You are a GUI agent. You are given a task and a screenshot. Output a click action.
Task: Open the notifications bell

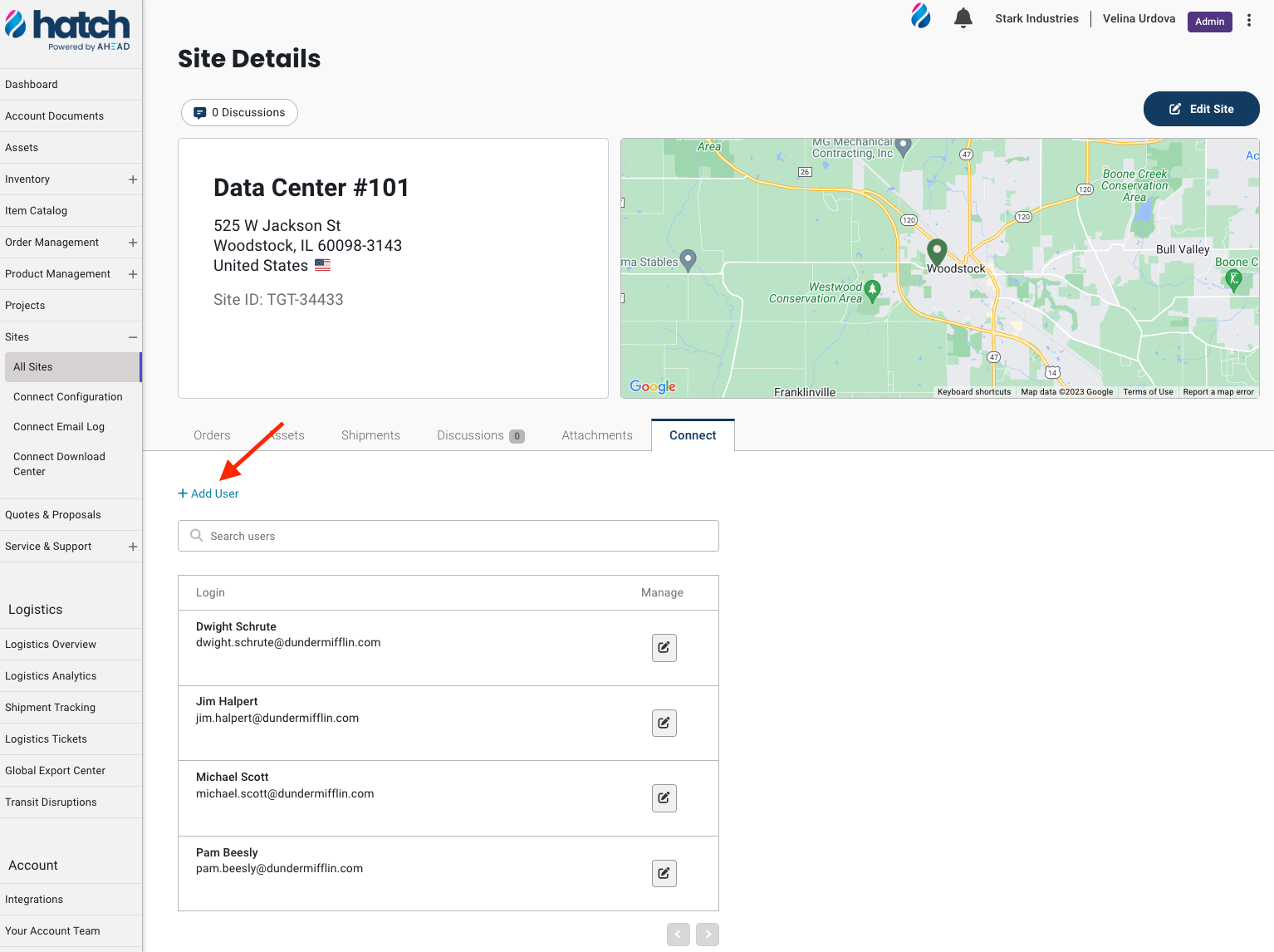(x=963, y=17)
